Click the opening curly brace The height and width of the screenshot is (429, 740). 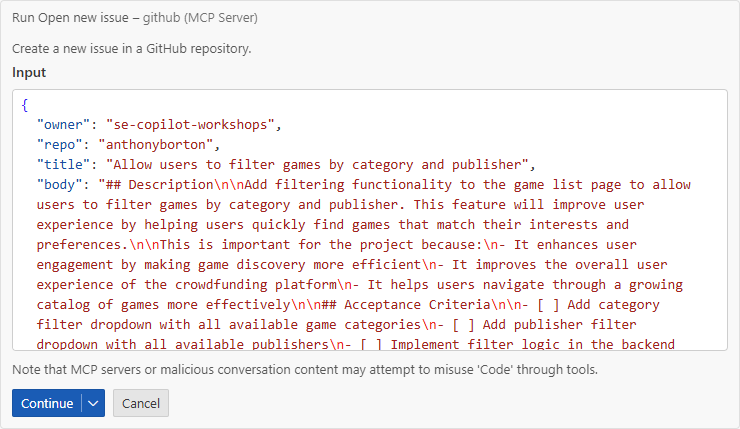[x=25, y=105]
